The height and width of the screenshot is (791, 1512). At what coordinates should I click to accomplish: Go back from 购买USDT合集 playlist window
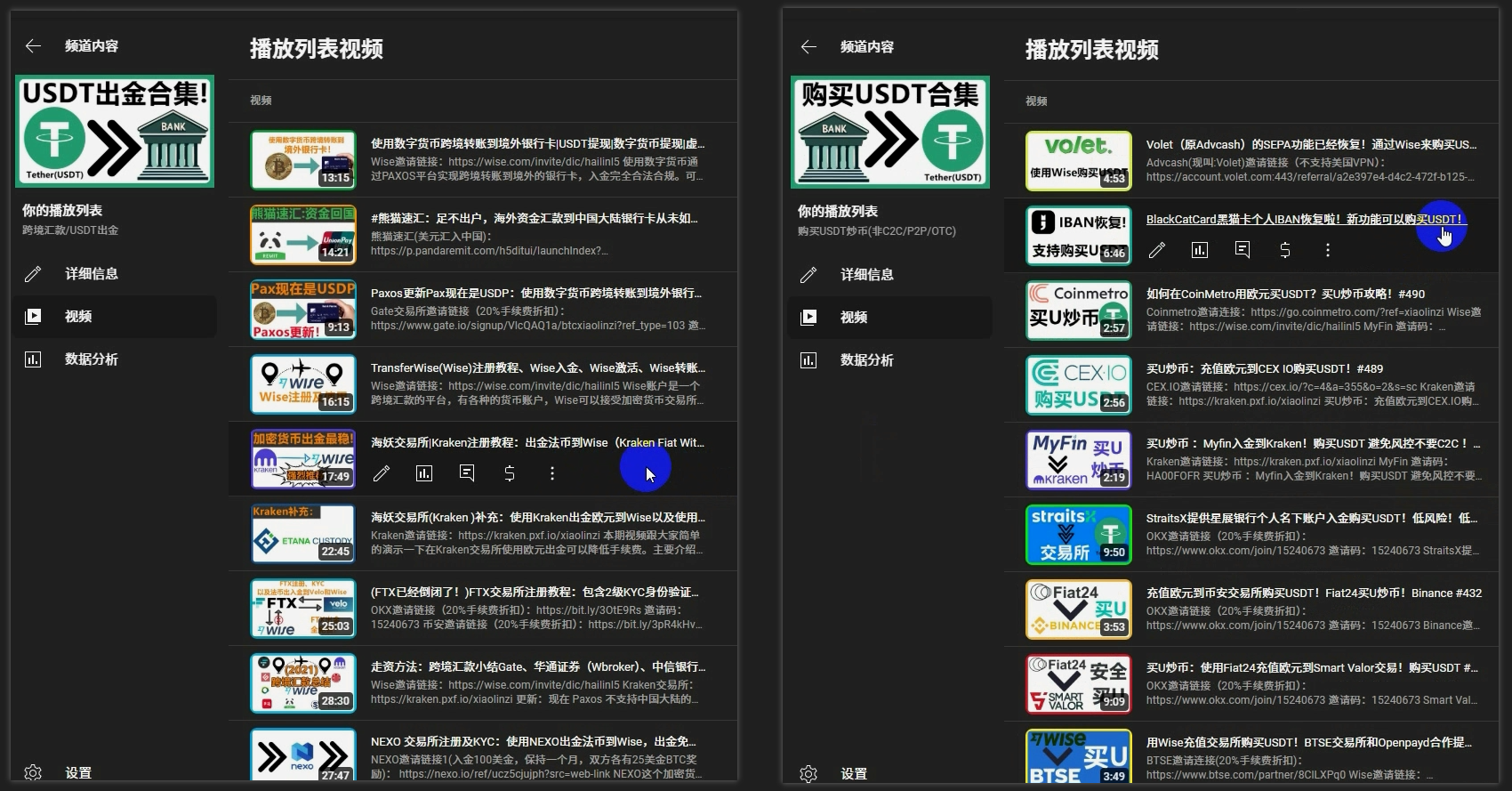click(809, 47)
